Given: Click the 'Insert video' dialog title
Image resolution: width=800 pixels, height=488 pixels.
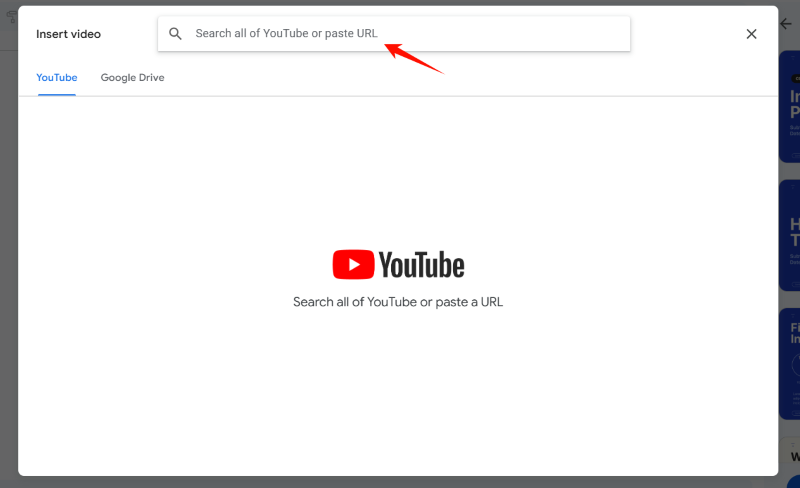Looking at the screenshot, I should click(x=68, y=34).
